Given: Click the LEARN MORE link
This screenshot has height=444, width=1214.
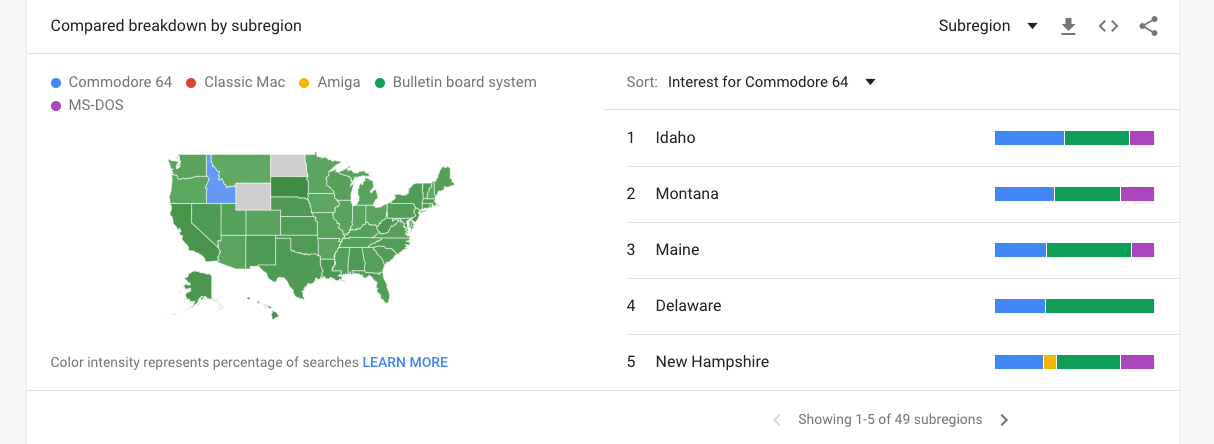Looking at the screenshot, I should 405,362.
